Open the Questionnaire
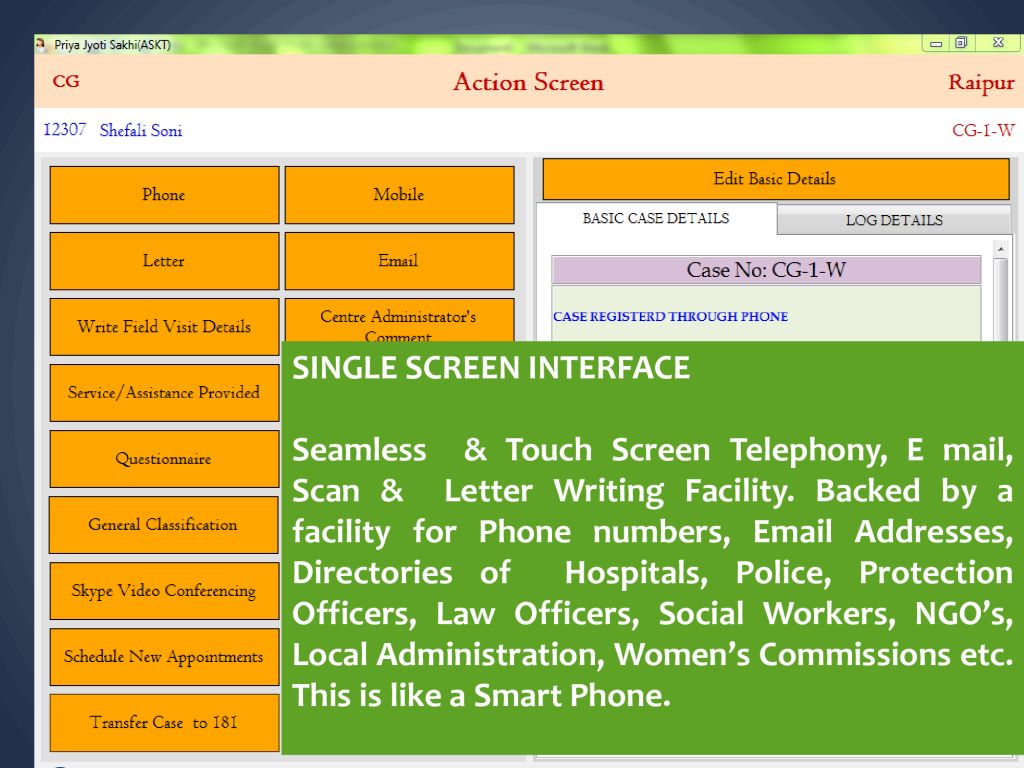 pyautogui.click(x=164, y=459)
